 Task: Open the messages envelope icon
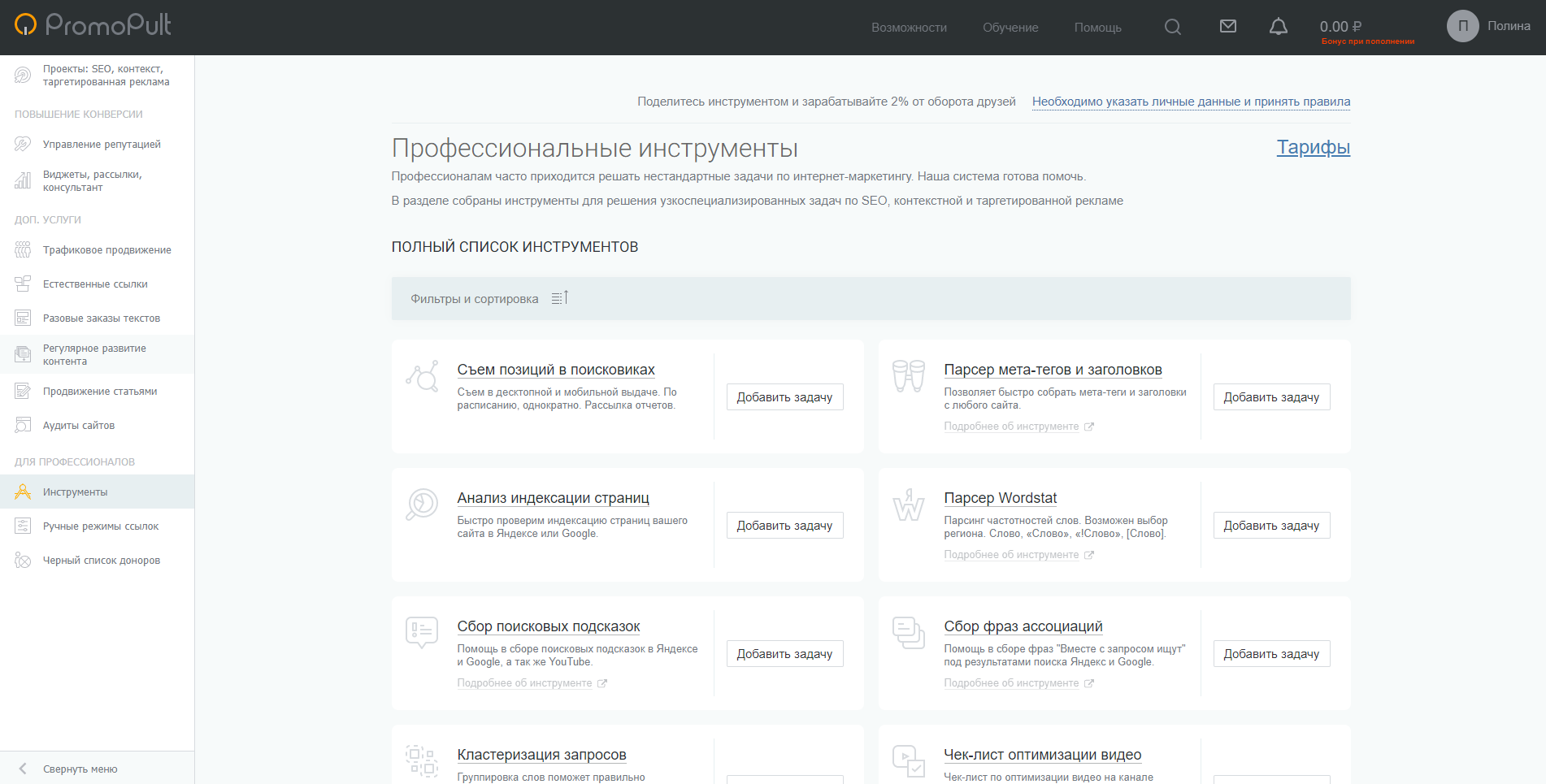1228,26
